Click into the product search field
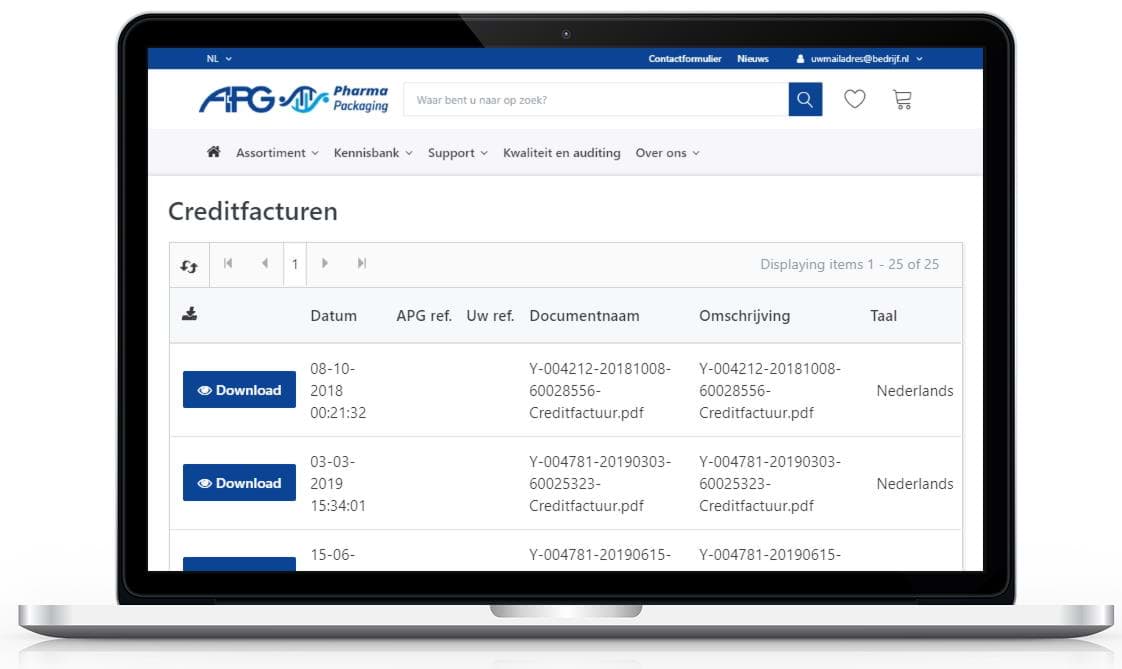The height and width of the screenshot is (669, 1122). click(595, 100)
